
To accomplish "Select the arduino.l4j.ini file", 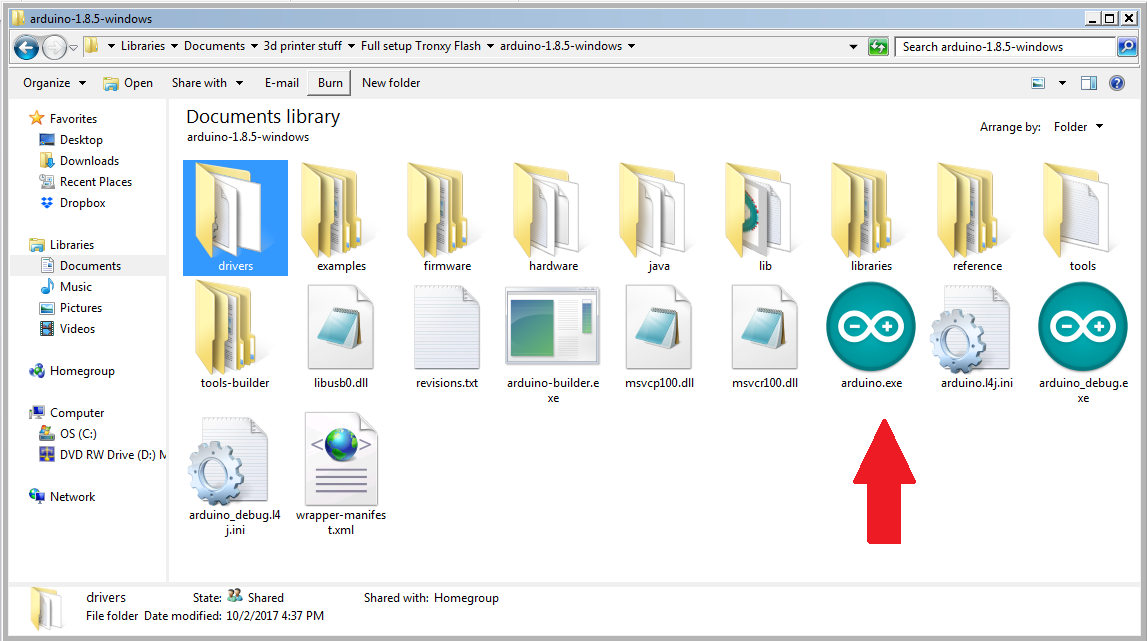I will (x=977, y=337).
